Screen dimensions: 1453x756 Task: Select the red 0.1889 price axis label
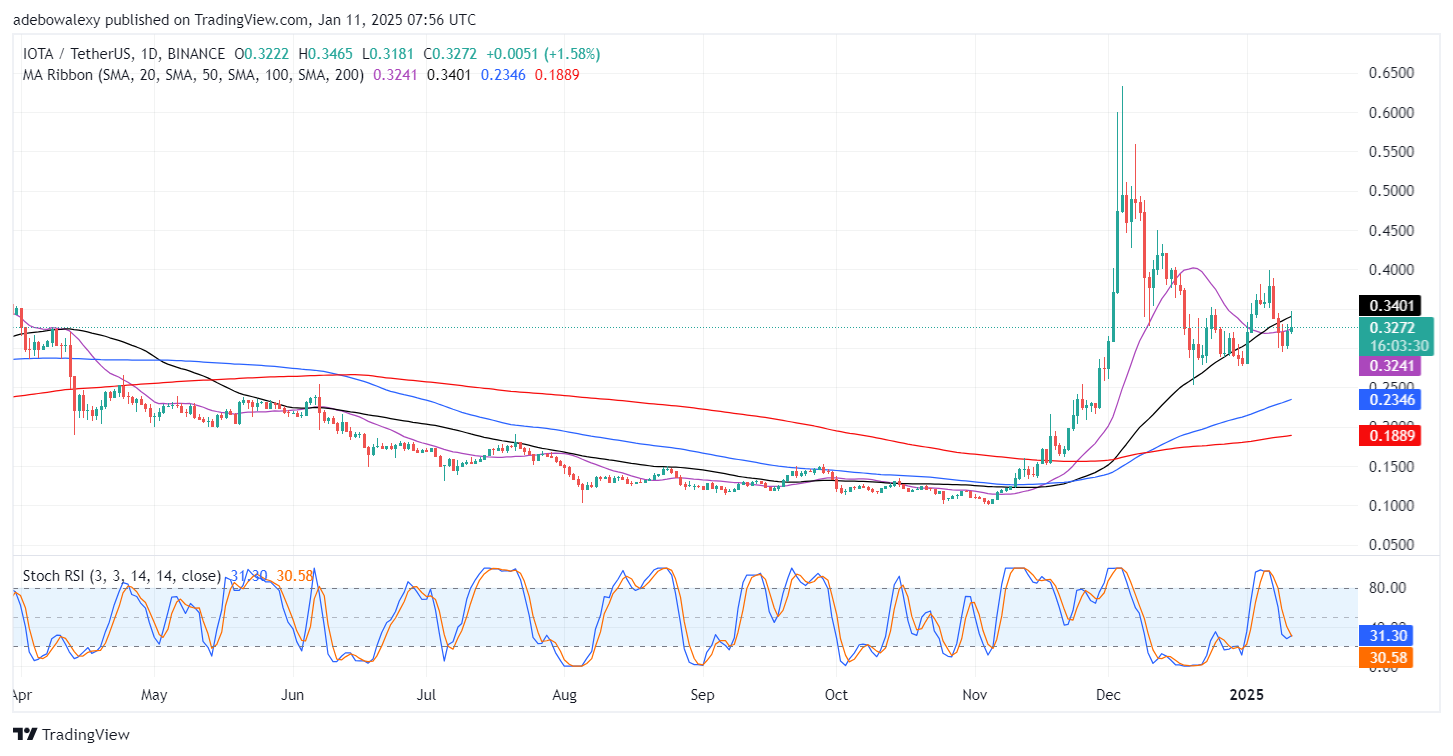click(x=1391, y=435)
